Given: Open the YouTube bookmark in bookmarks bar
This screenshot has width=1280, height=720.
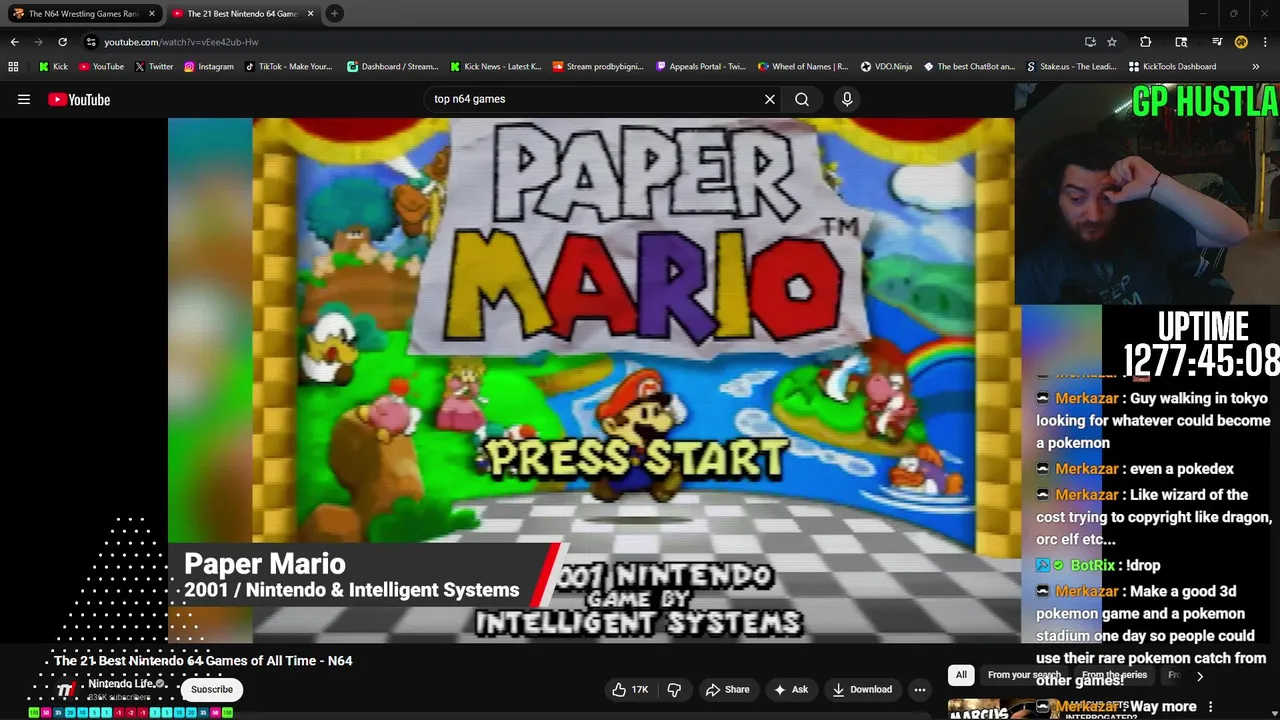Looking at the screenshot, I should (100, 67).
